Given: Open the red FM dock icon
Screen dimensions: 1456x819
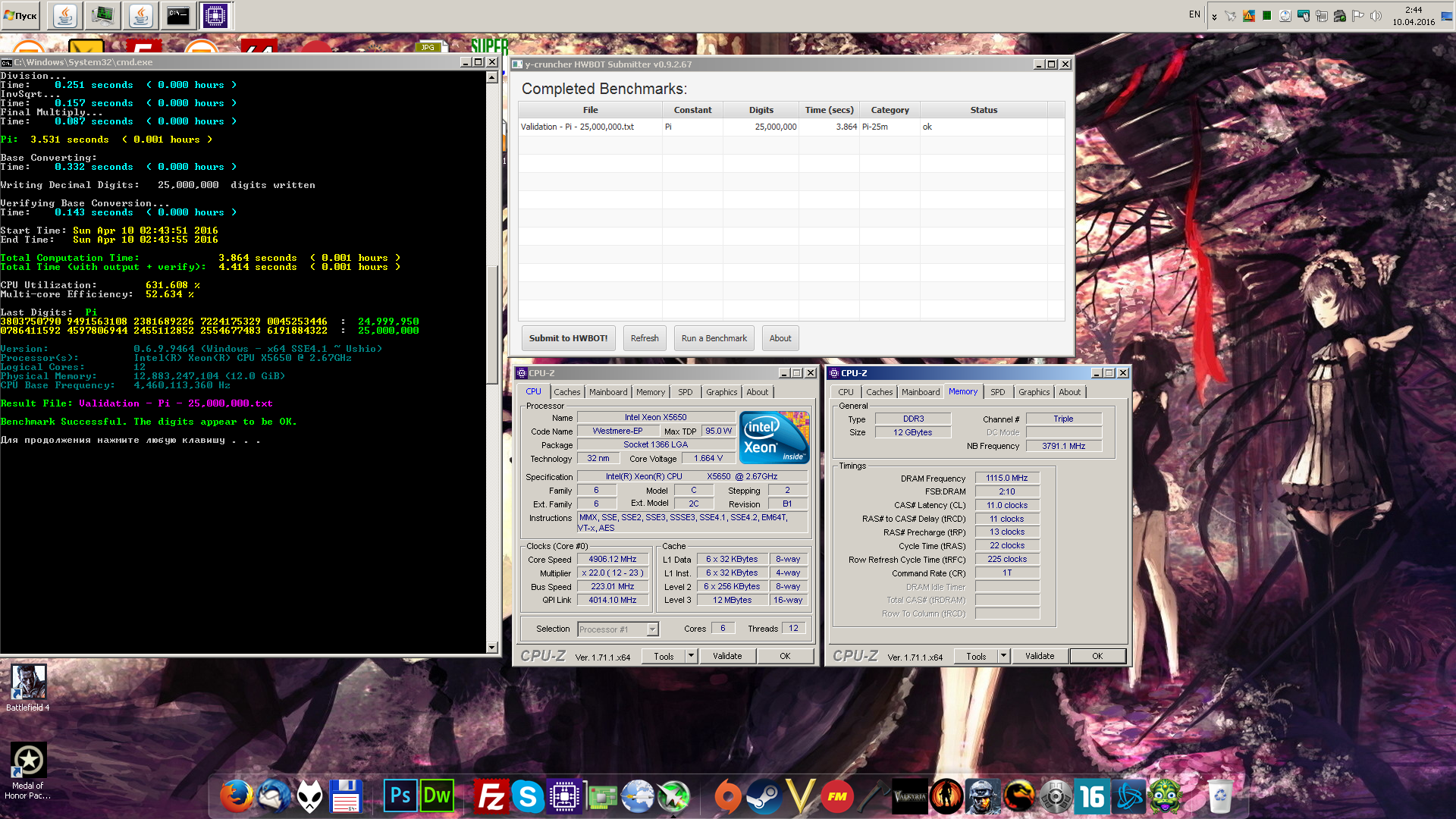Looking at the screenshot, I should tap(837, 796).
